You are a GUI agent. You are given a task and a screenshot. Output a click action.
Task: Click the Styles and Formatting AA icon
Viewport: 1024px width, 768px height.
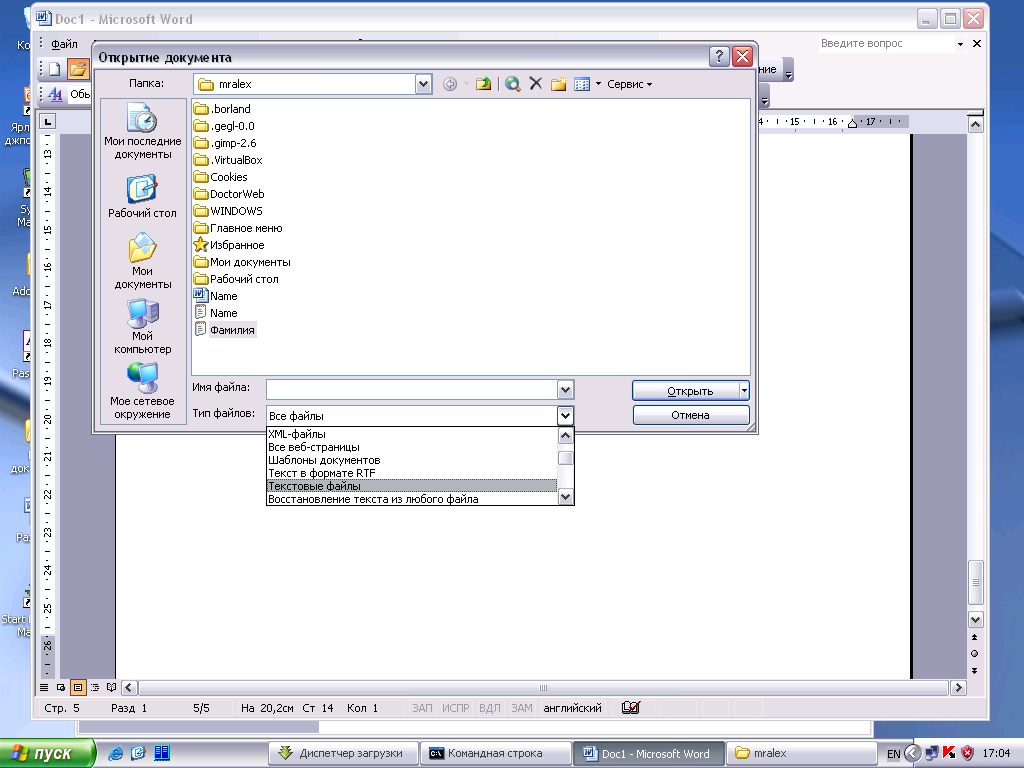56,95
